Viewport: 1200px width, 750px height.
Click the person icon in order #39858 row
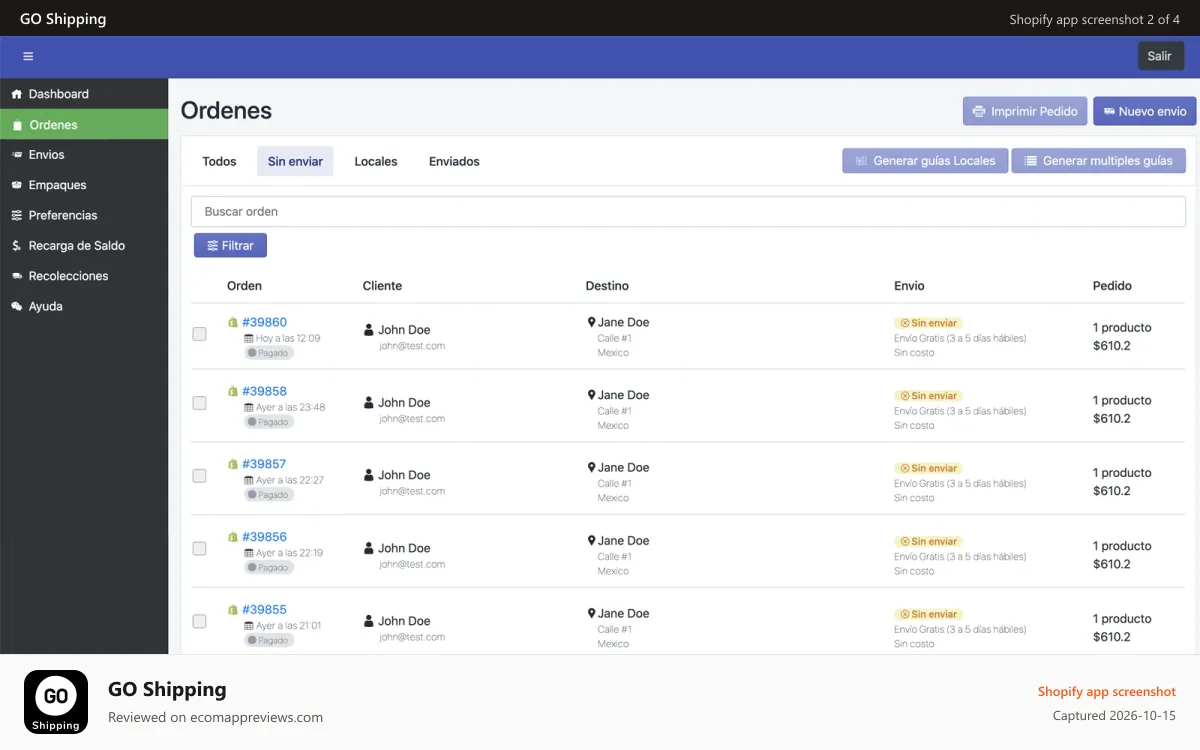click(369, 402)
